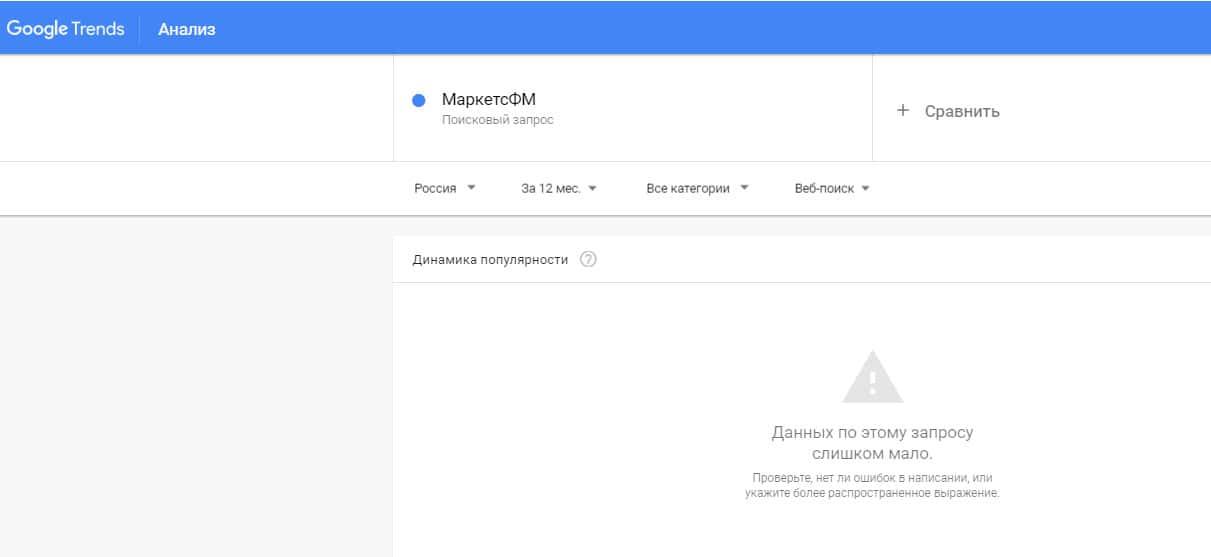Image resolution: width=1211 pixels, height=557 pixels.
Task: Select the Веб-поиск search type dropdown
Action: tap(824, 188)
